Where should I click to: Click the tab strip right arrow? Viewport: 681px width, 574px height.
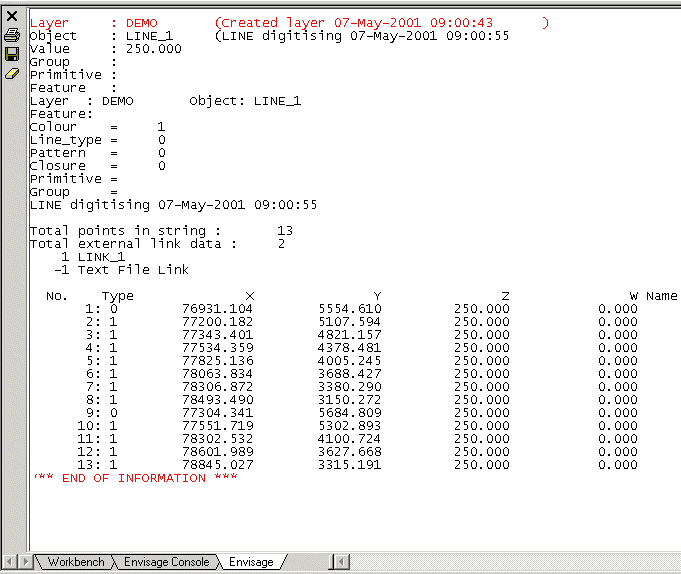click(25, 562)
